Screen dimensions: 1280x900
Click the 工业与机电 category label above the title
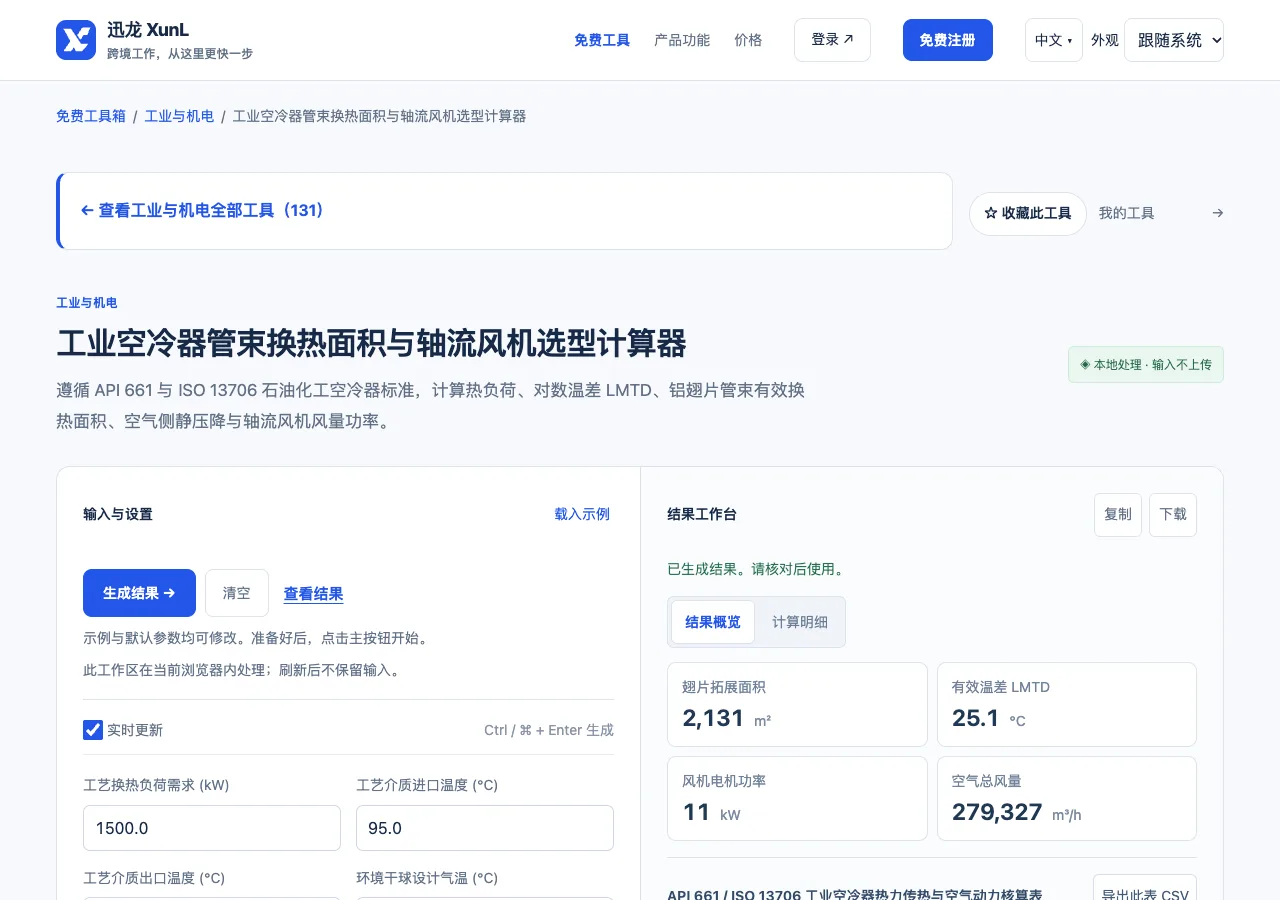(x=87, y=303)
